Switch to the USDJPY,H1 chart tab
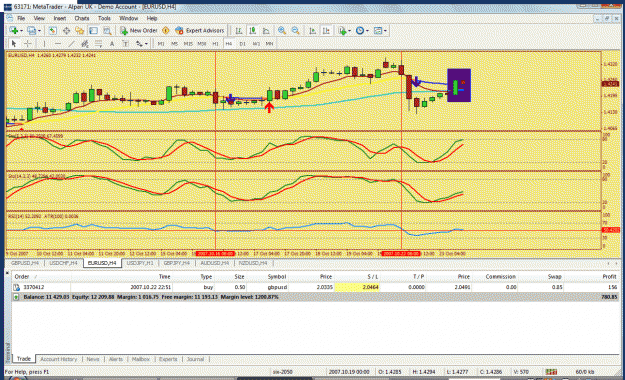 pos(140,263)
